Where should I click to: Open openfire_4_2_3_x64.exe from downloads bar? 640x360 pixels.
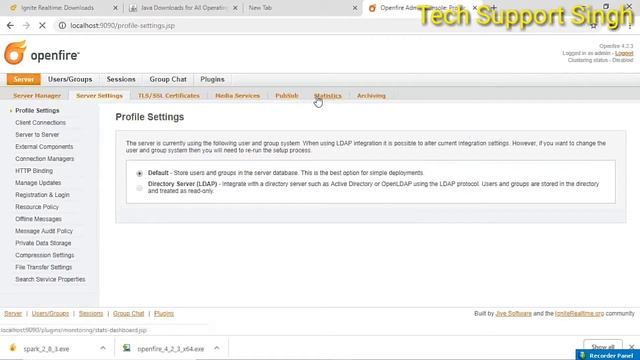pos(170,349)
